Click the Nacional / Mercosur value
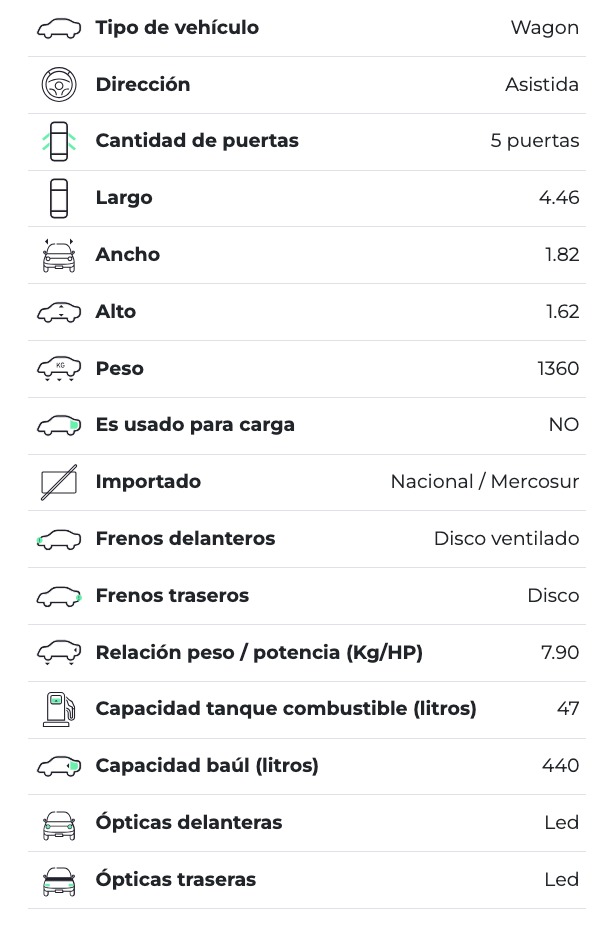The width and height of the screenshot is (606, 934). coord(484,482)
